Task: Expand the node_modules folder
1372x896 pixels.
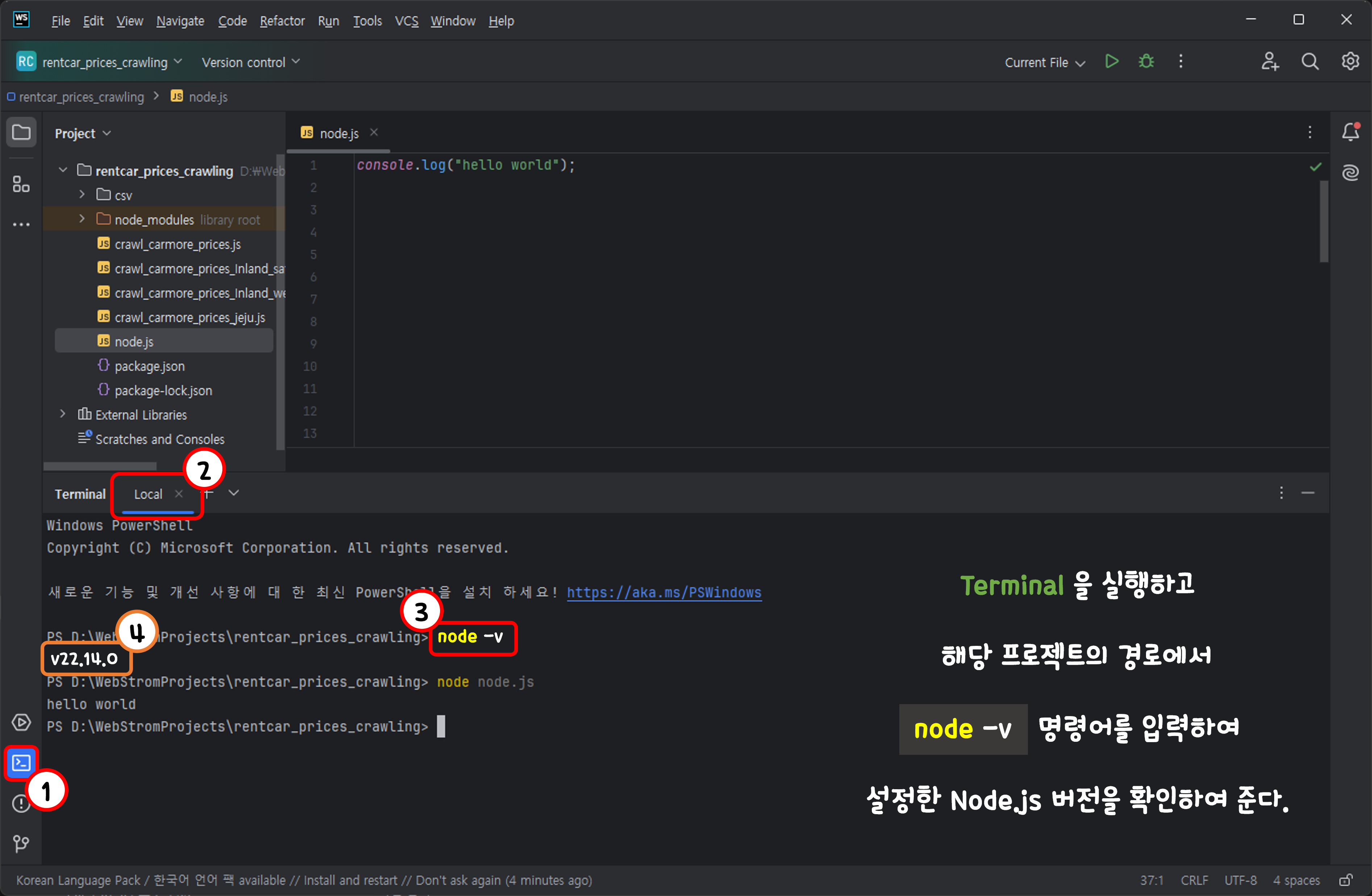Action: pos(82,219)
